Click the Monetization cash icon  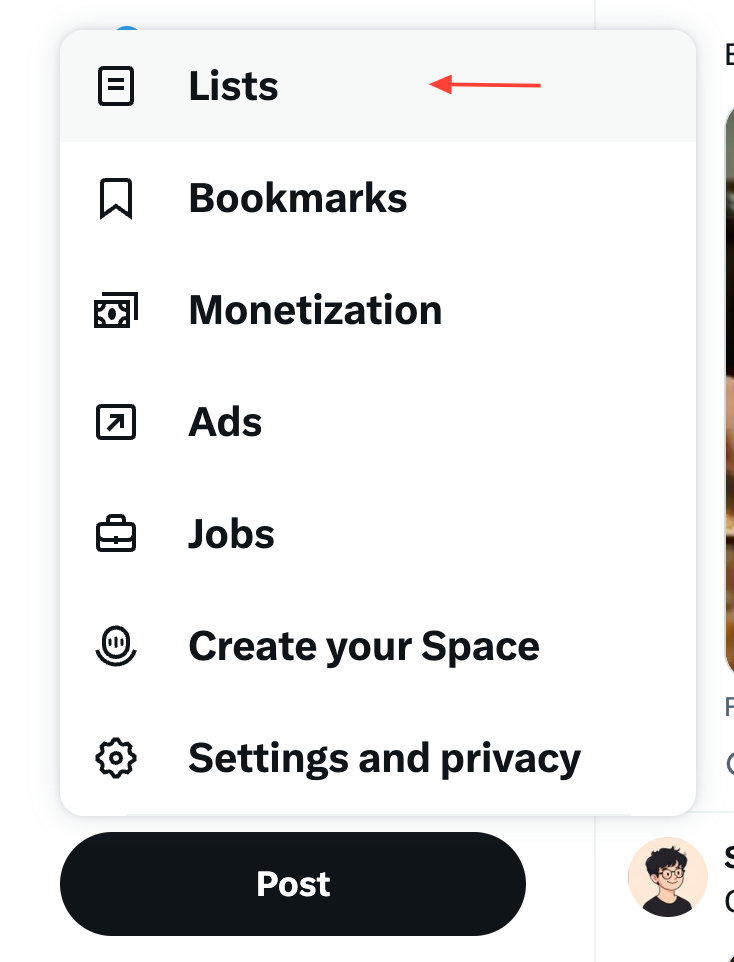(x=116, y=310)
